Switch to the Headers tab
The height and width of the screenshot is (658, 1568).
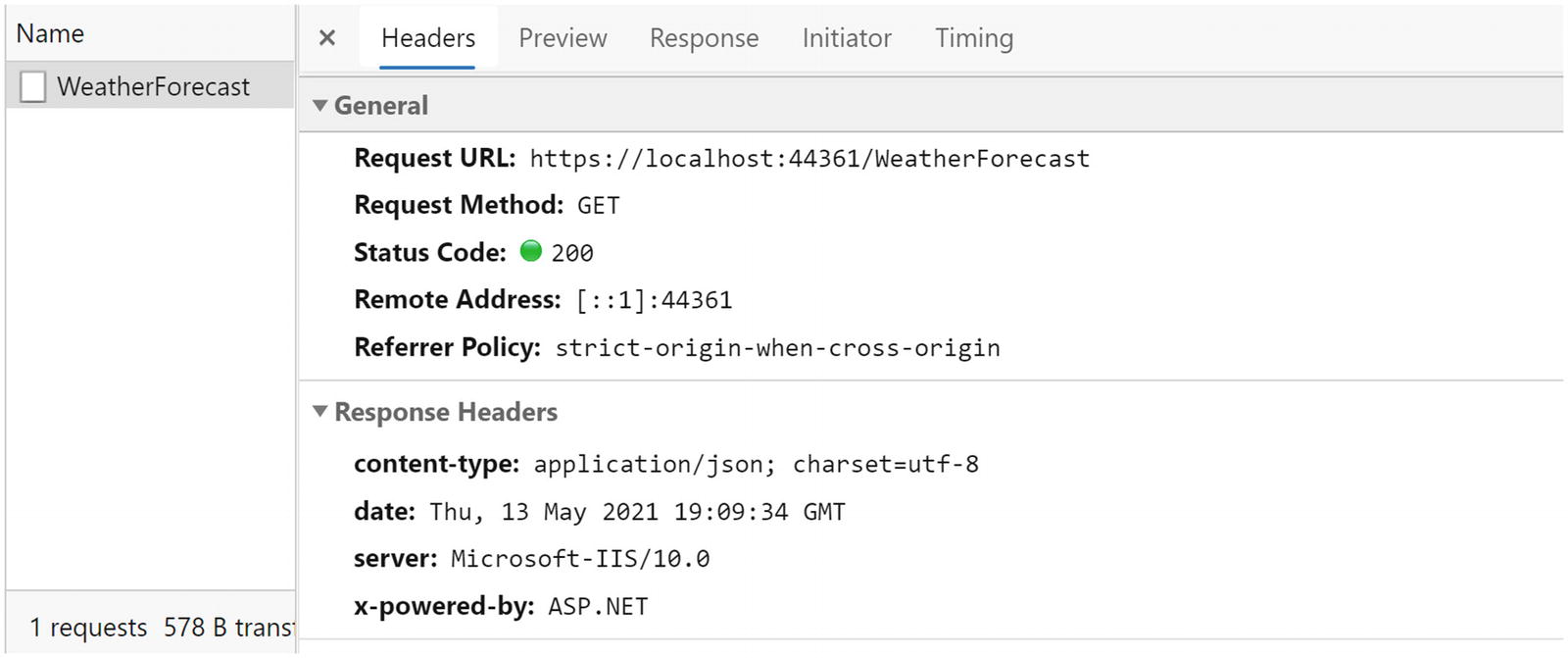point(427,38)
